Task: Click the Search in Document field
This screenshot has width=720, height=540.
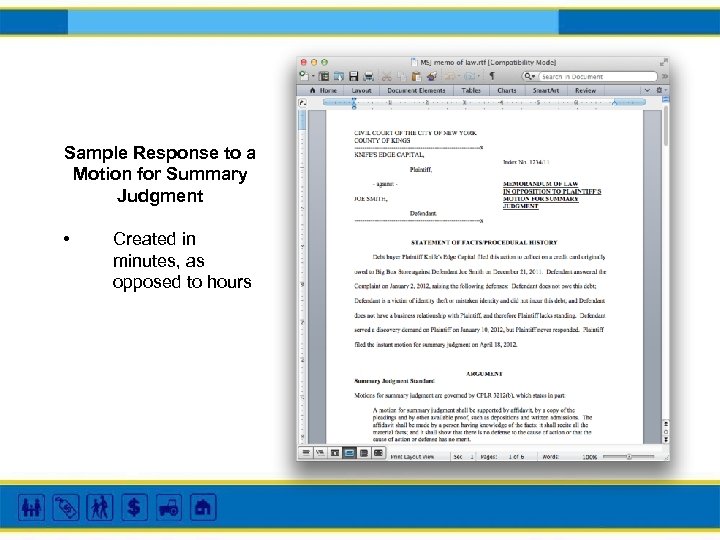Action: pyautogui.click(x=598, y=76)
